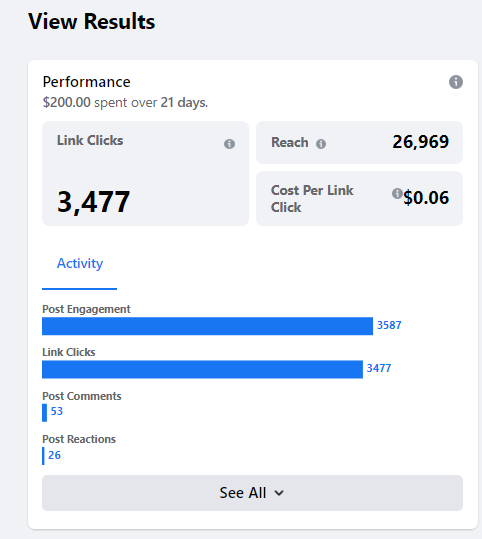
Task: Click the Cost Per Link Click info icon
Action: pos(397,194)
